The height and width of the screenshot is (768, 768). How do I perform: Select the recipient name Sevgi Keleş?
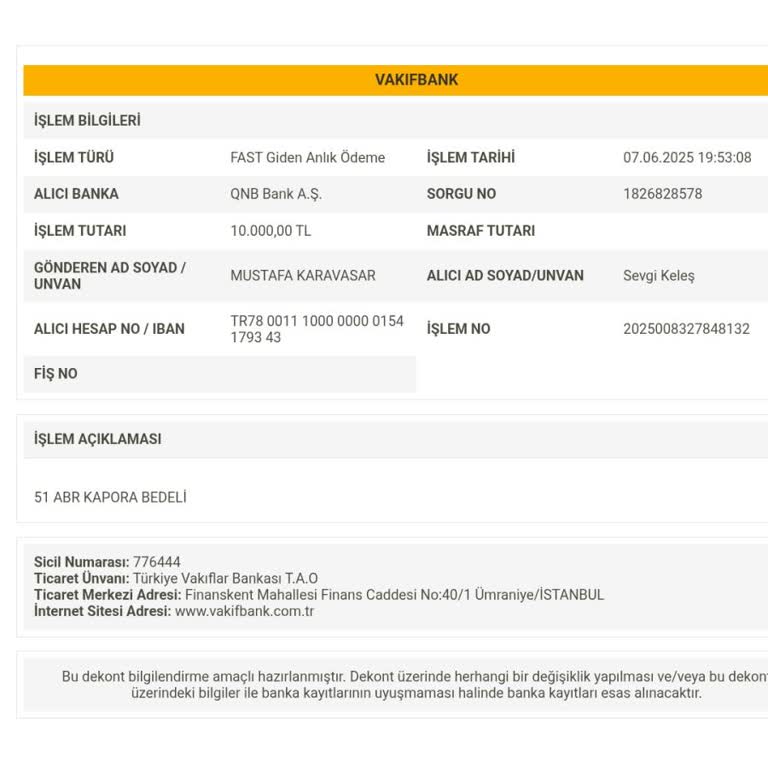659,276
